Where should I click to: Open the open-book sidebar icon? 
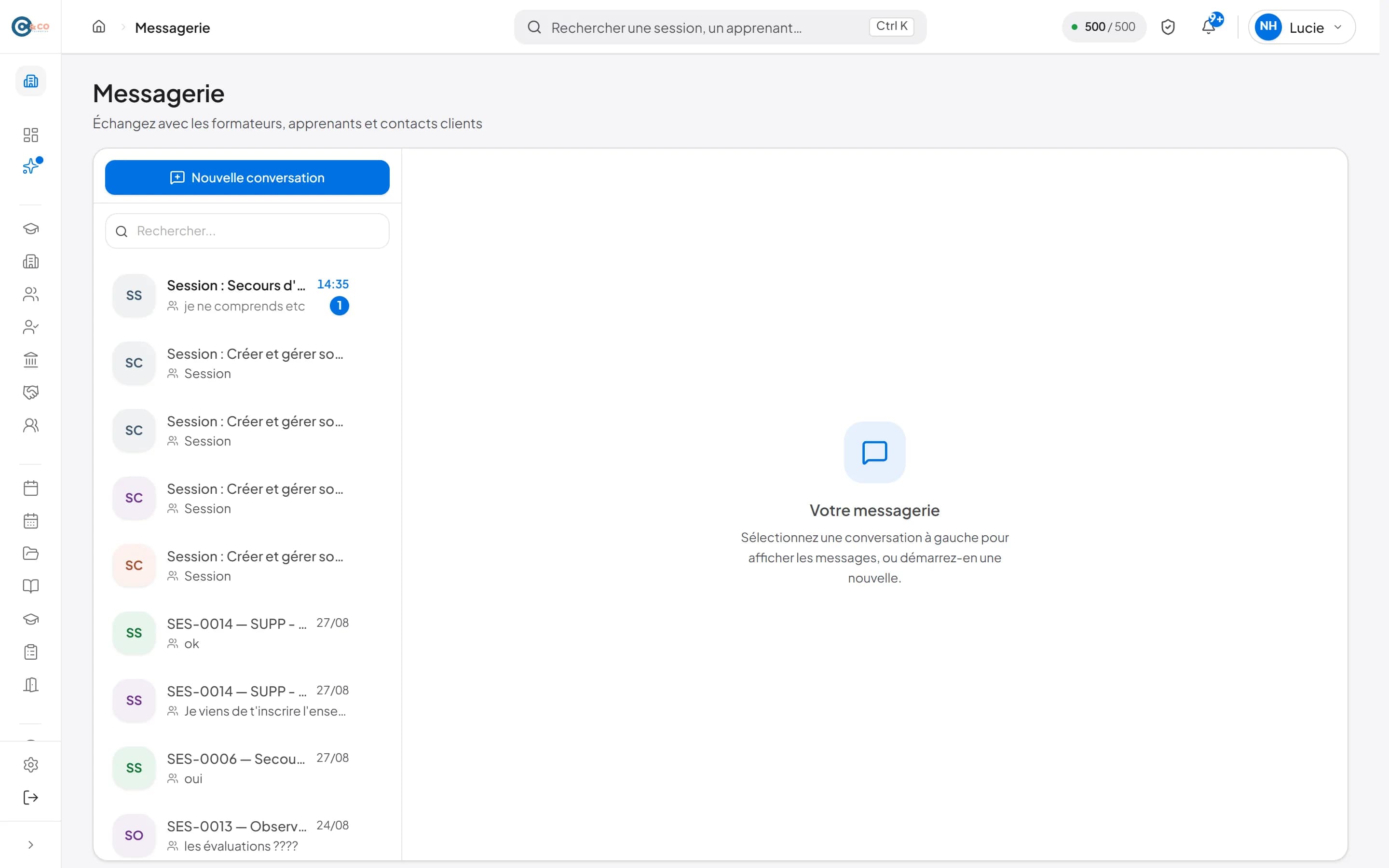point(31,587)
